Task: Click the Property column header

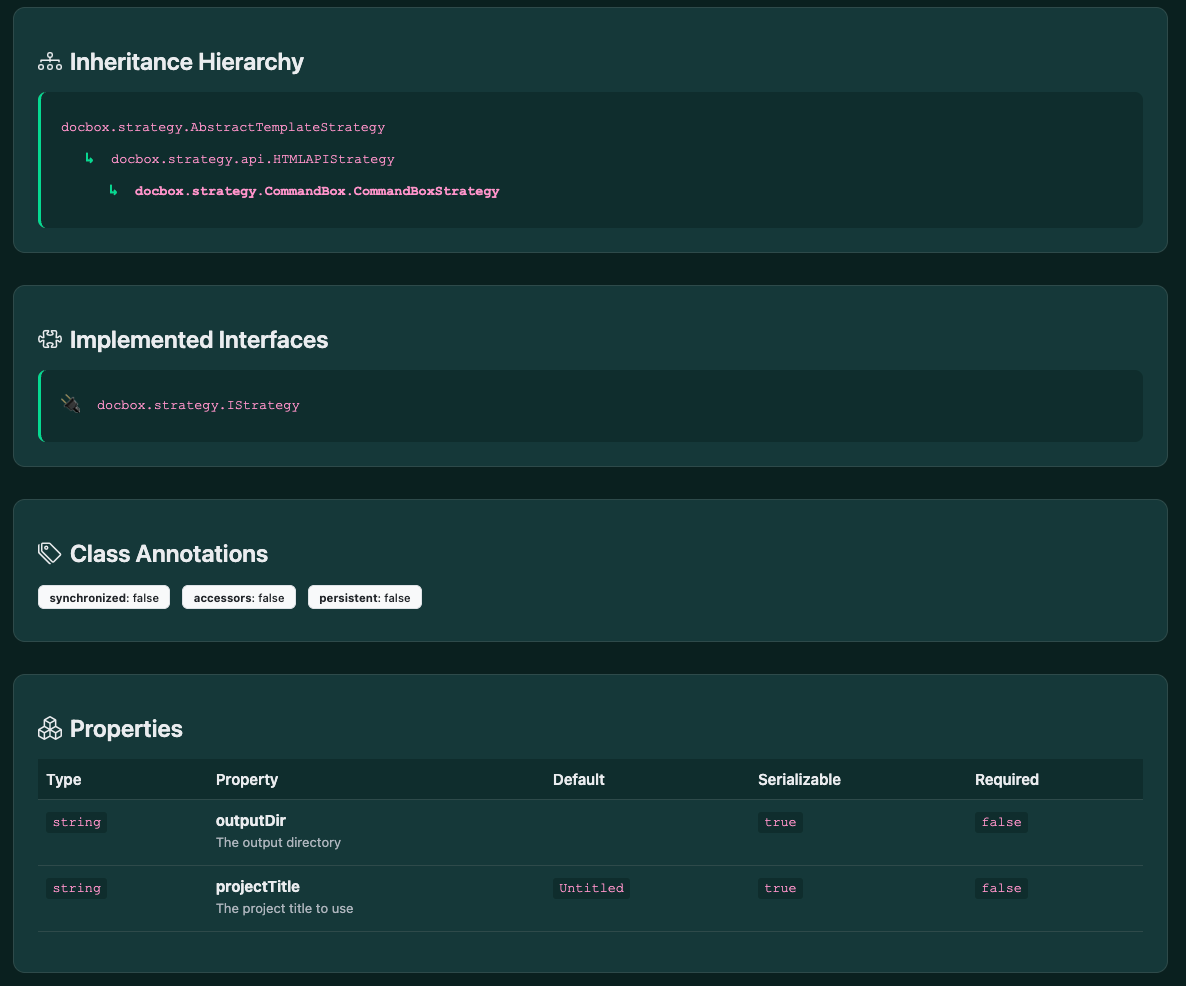Action: click(247, 780)
